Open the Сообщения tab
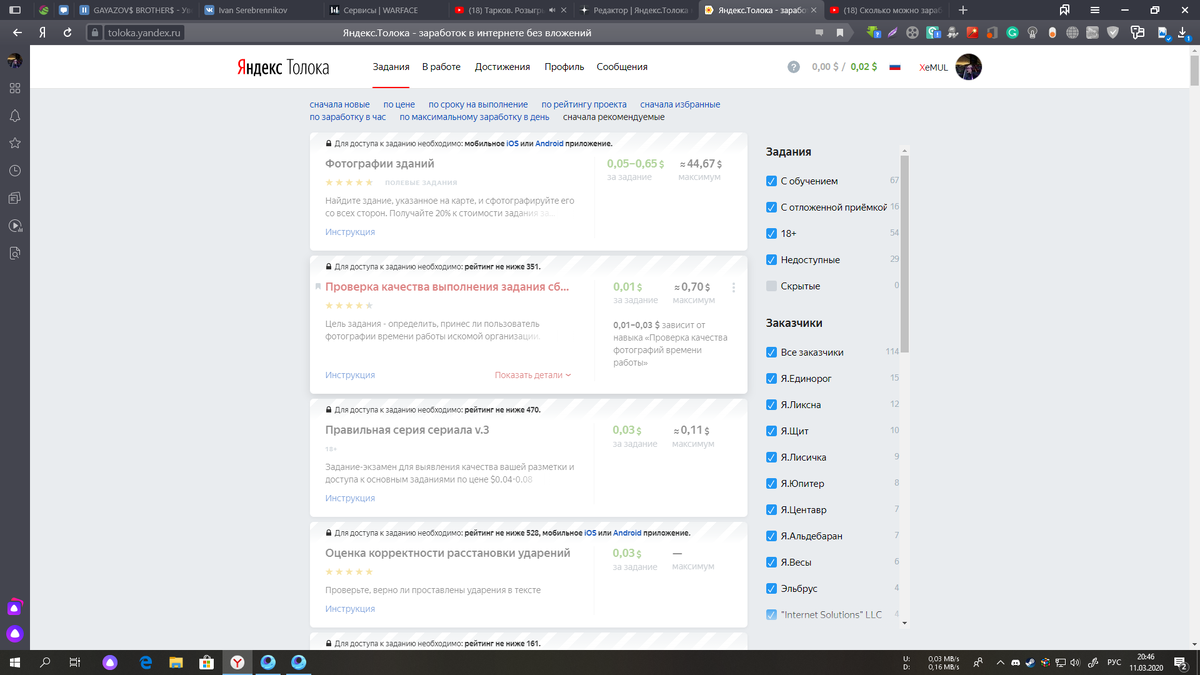Viewport: 1200px width, 675px height. click(622, 67)
